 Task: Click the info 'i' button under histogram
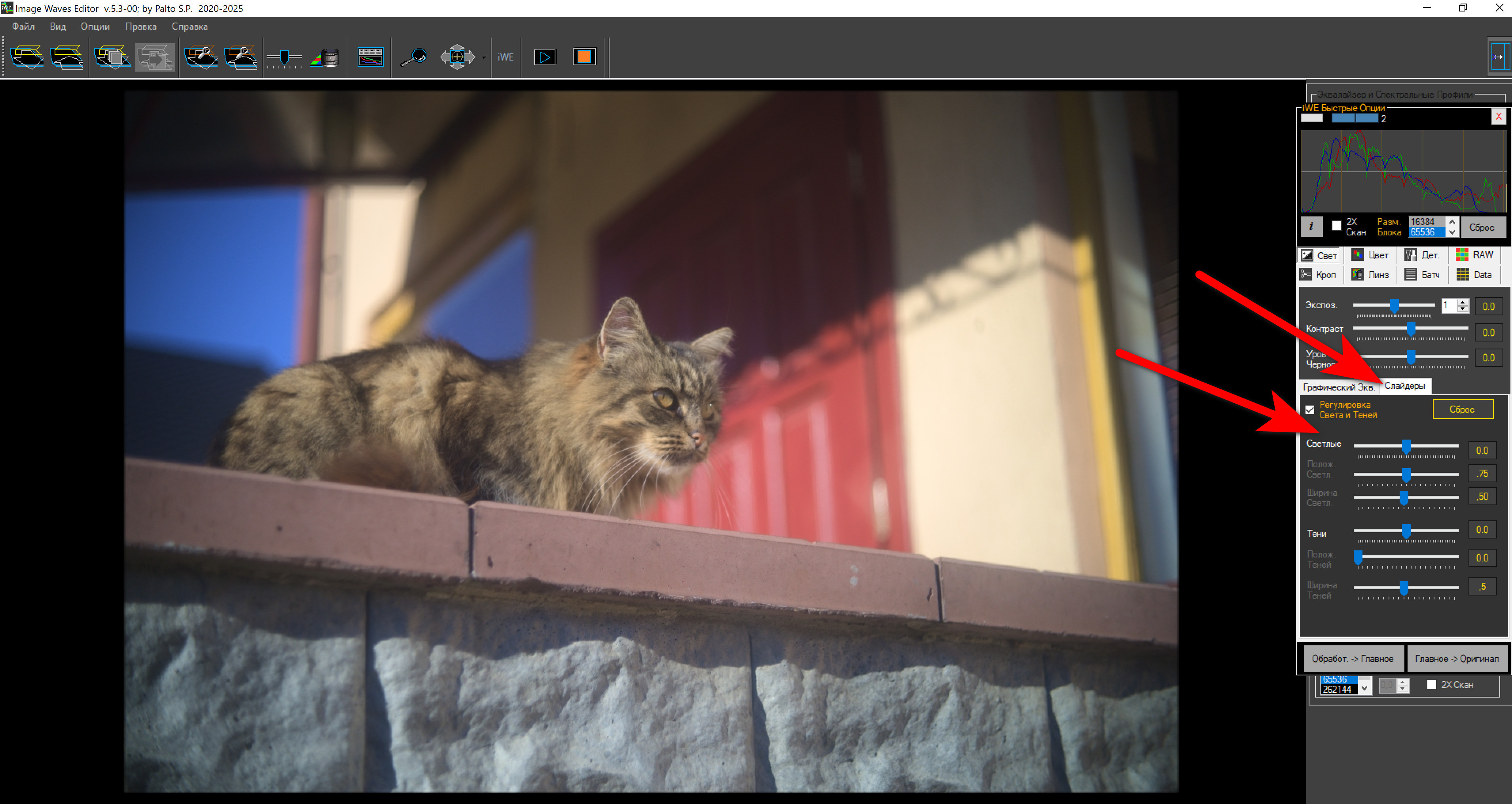pos(1311,227)
